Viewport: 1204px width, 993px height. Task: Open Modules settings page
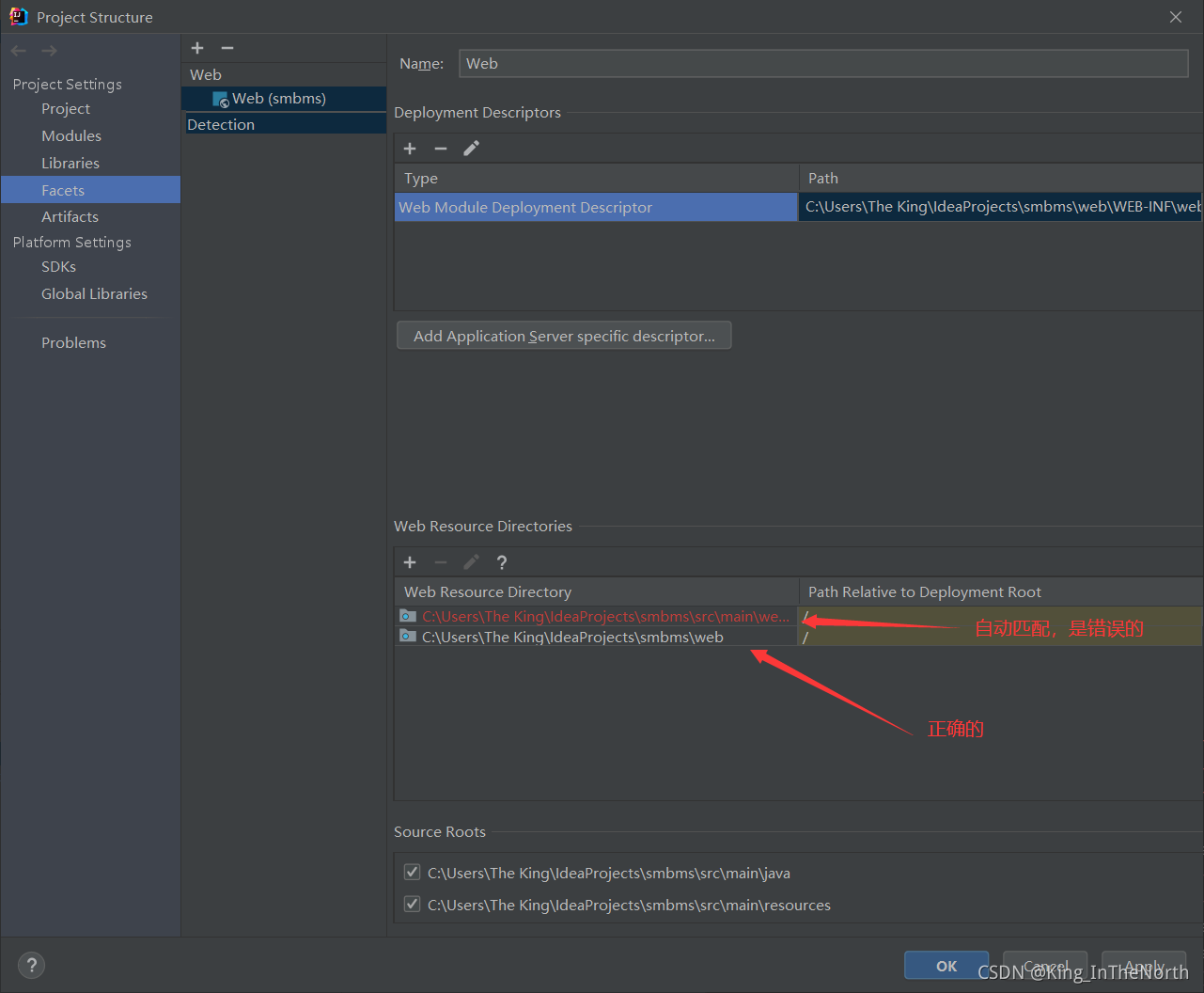[71, 136]
